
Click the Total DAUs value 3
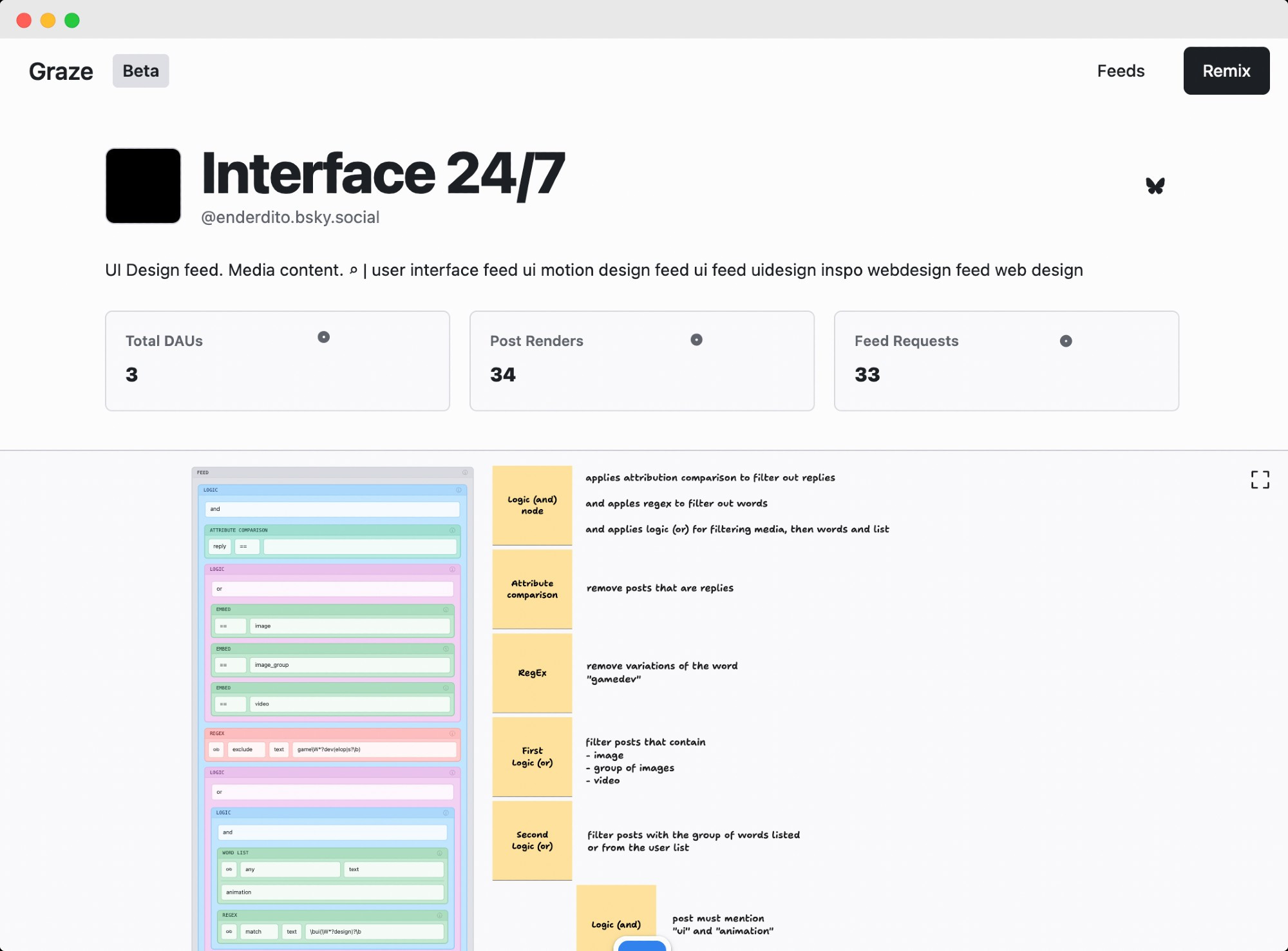(132, 374)
